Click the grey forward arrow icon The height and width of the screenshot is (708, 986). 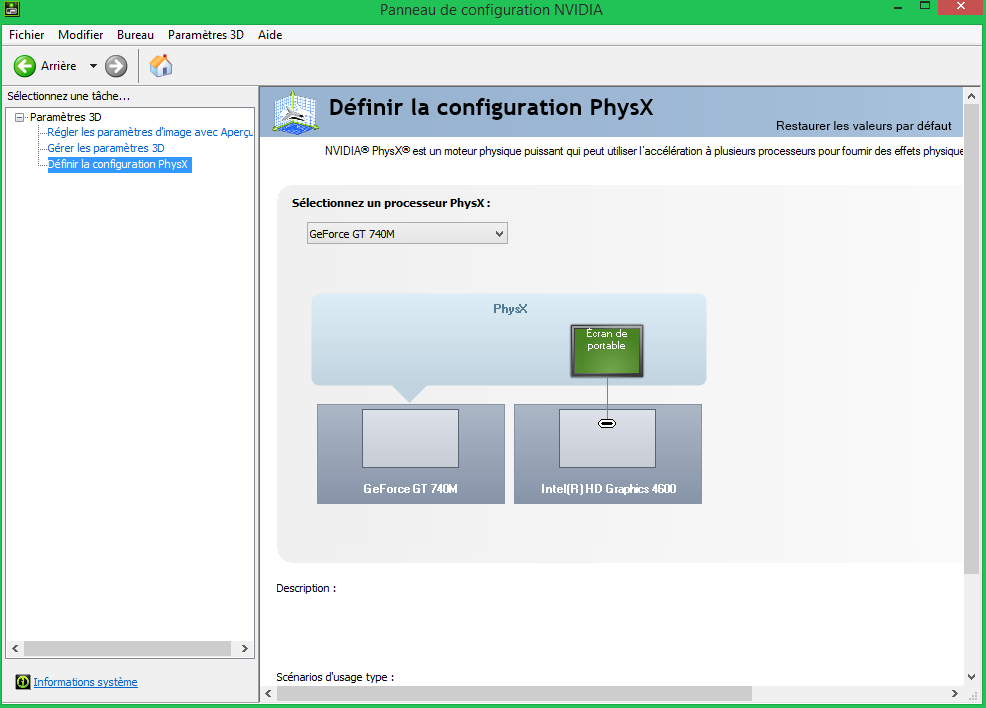(116, 66)
